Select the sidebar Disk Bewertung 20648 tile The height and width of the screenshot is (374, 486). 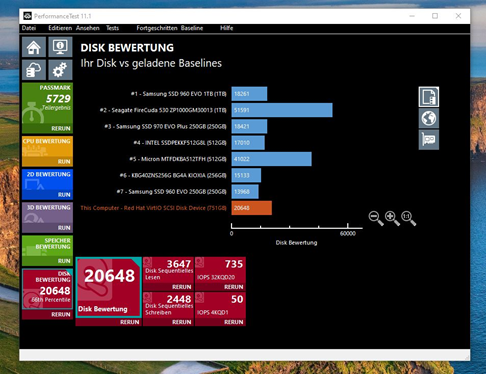[47, 289]
